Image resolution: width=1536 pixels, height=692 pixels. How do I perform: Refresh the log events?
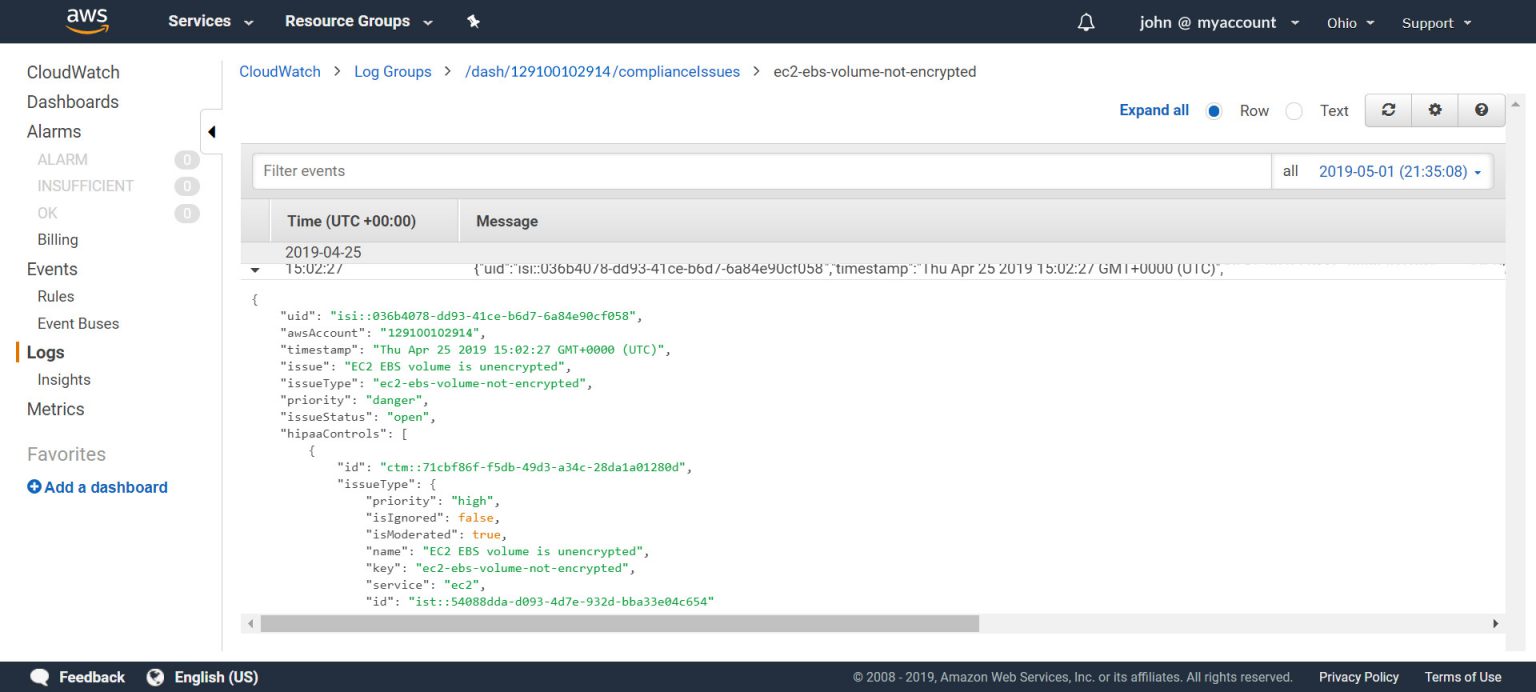point(1388,110)
